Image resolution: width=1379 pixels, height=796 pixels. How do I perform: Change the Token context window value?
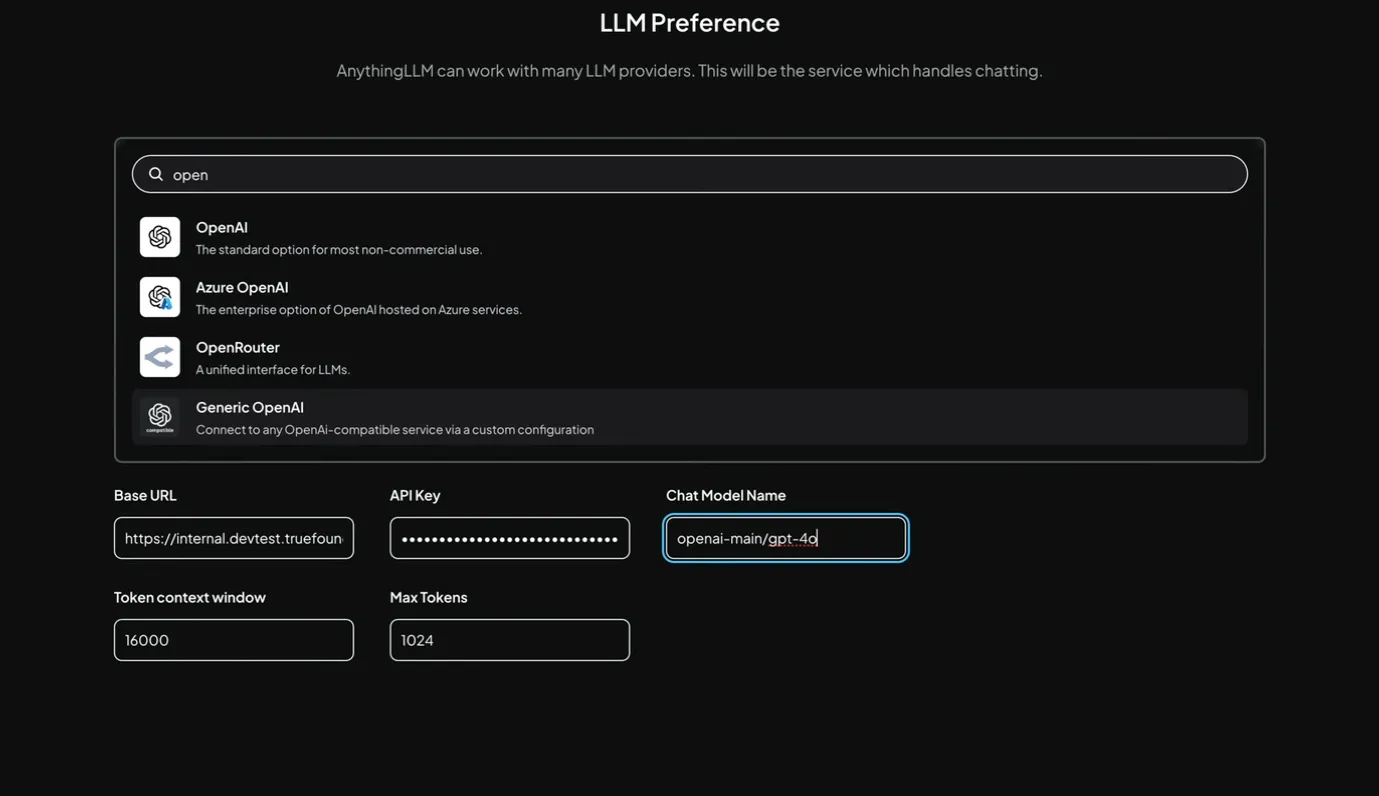pos(234,640)
